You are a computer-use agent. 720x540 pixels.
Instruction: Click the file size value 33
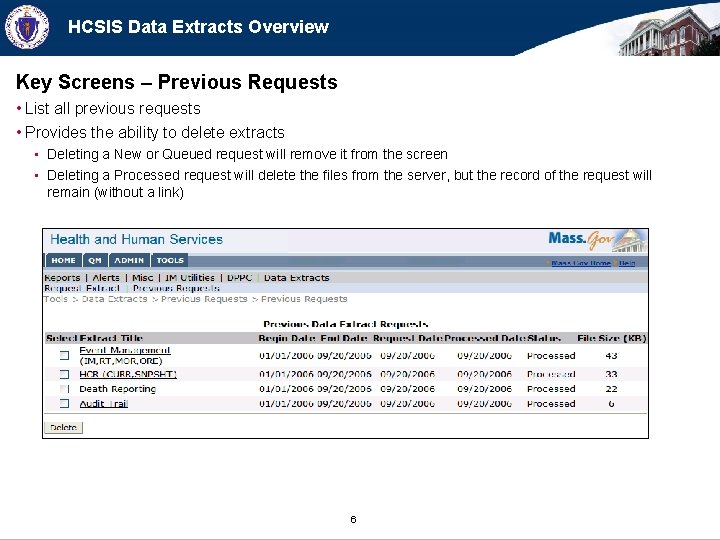point(611,374)
